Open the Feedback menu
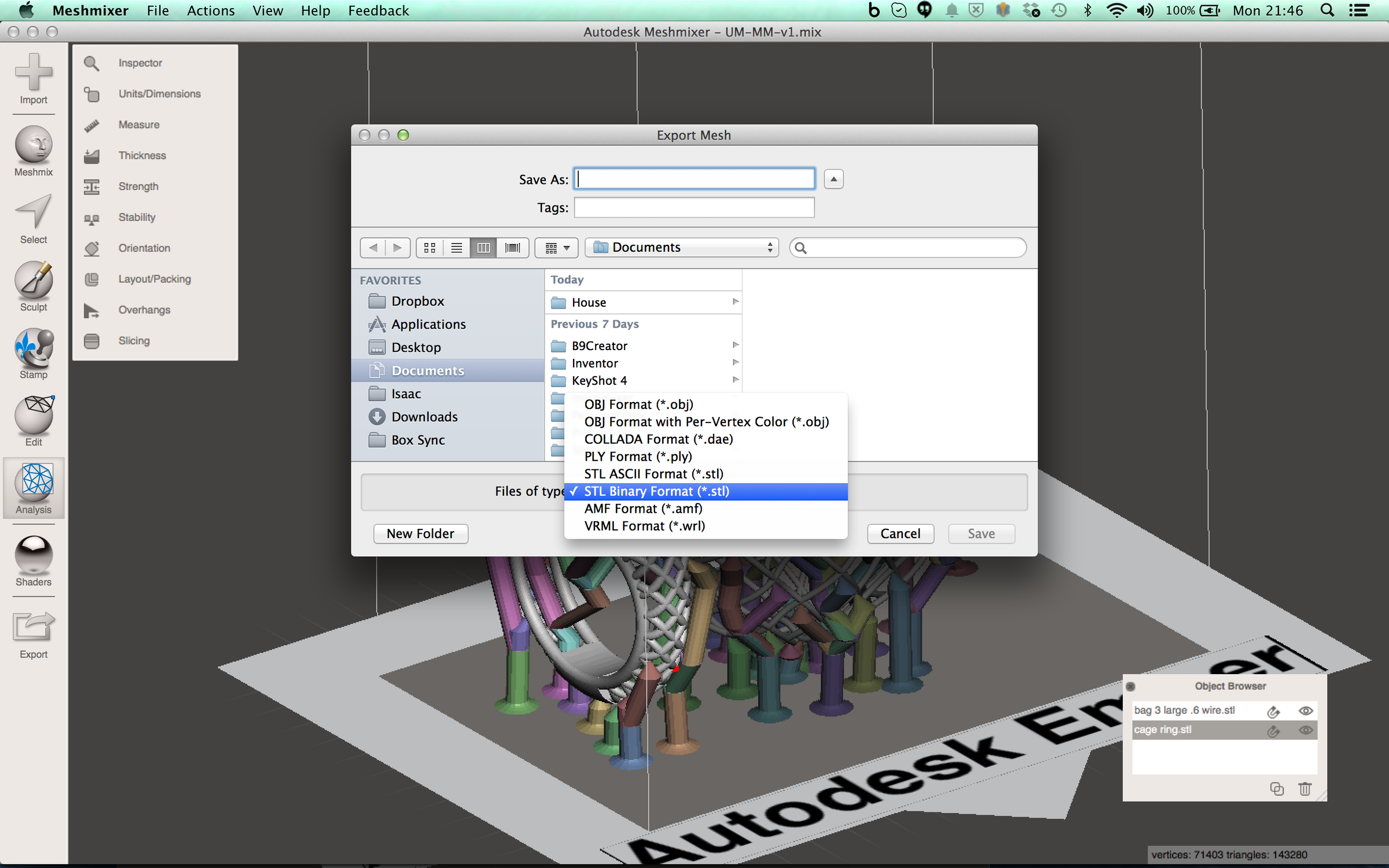 click(x=378, y=10)
